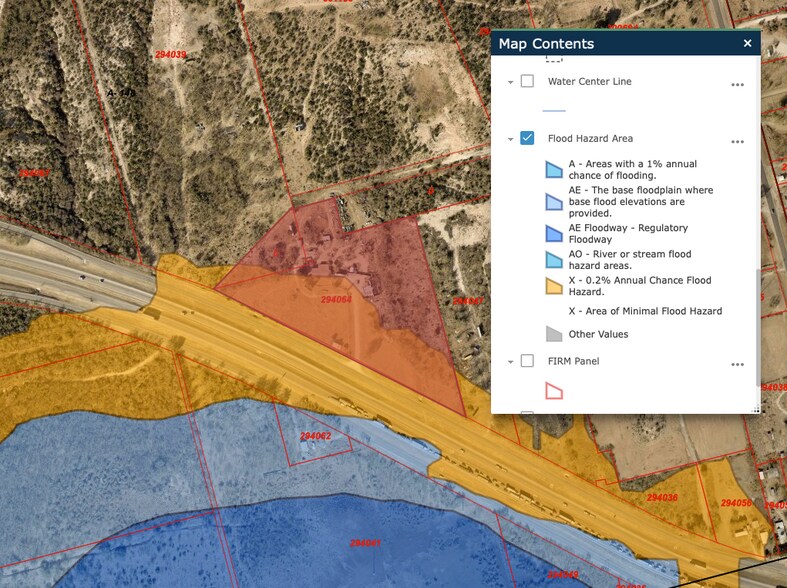Click the AO river flood hazard symbol
787x588 pixels.
click(553, 260)
